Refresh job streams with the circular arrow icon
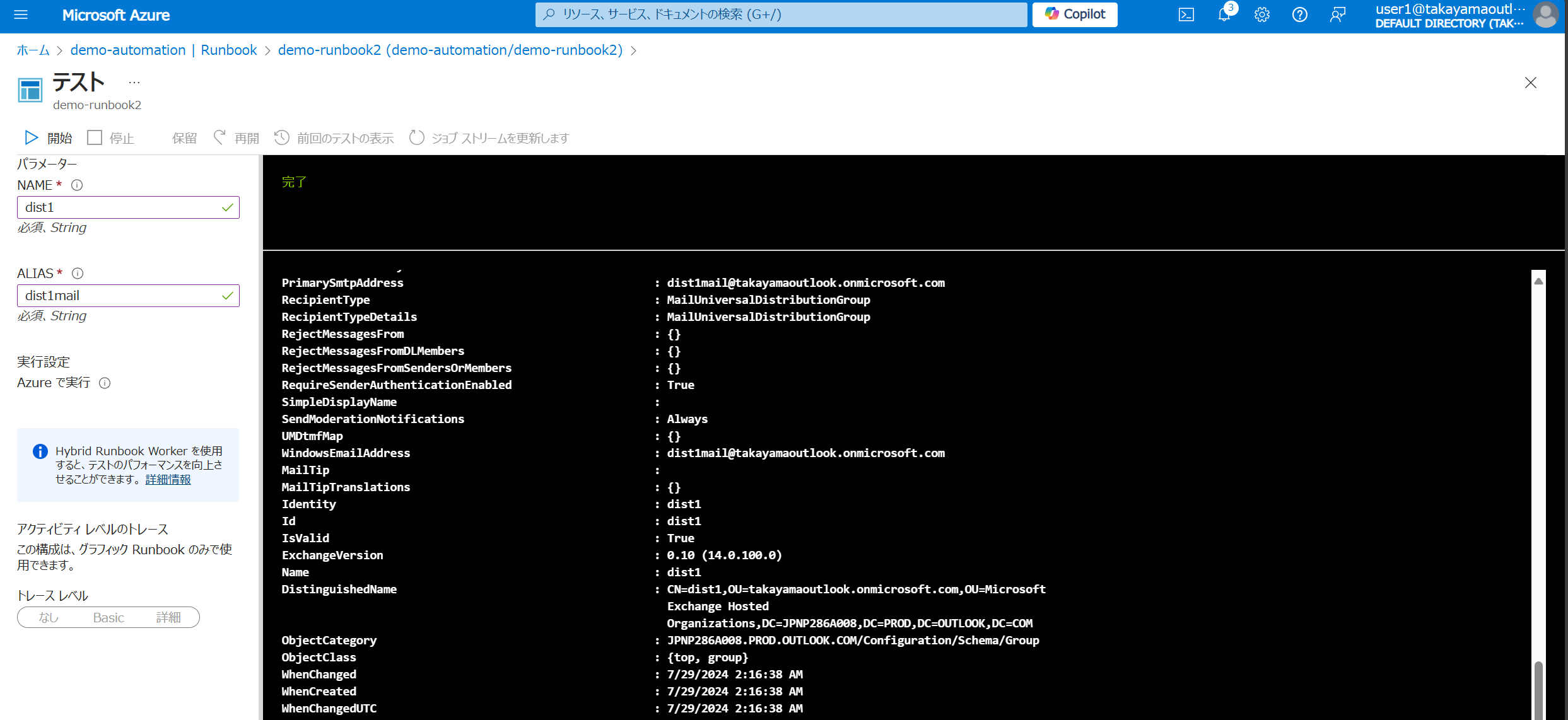 click(x=416, y=137)
